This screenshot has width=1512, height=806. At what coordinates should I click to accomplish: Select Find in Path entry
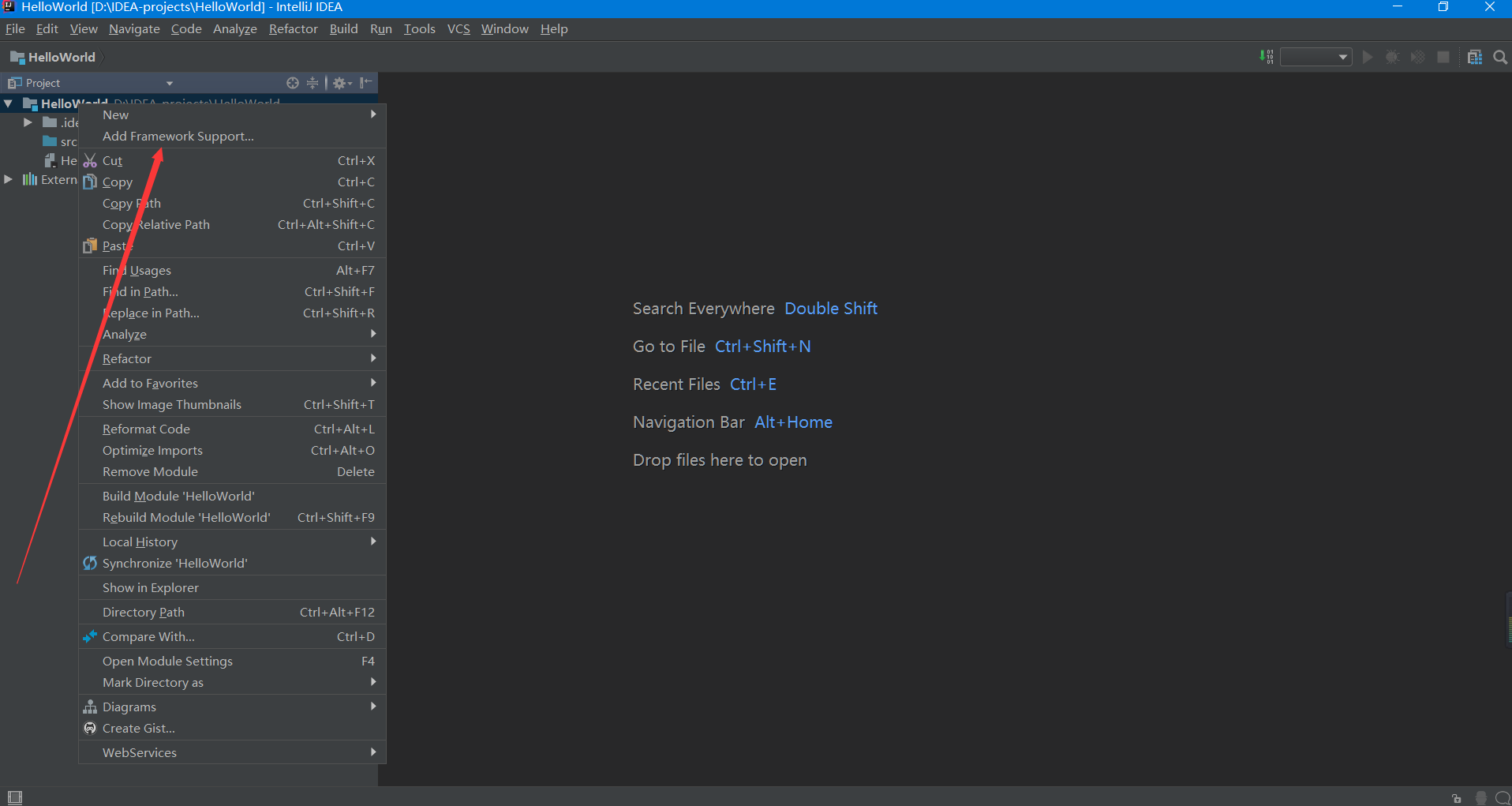232,291
